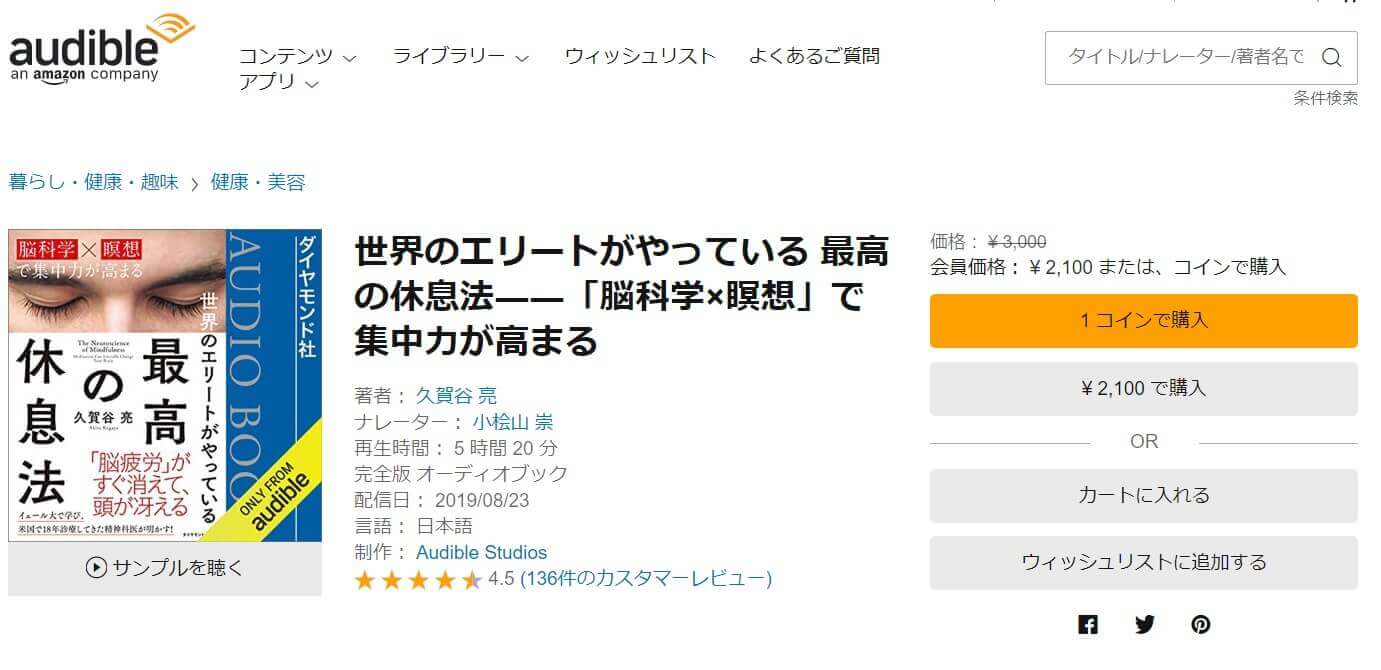Pin with the Pinterest icon
Viewport: 1381px width, 670px height.
[1201, 625]
